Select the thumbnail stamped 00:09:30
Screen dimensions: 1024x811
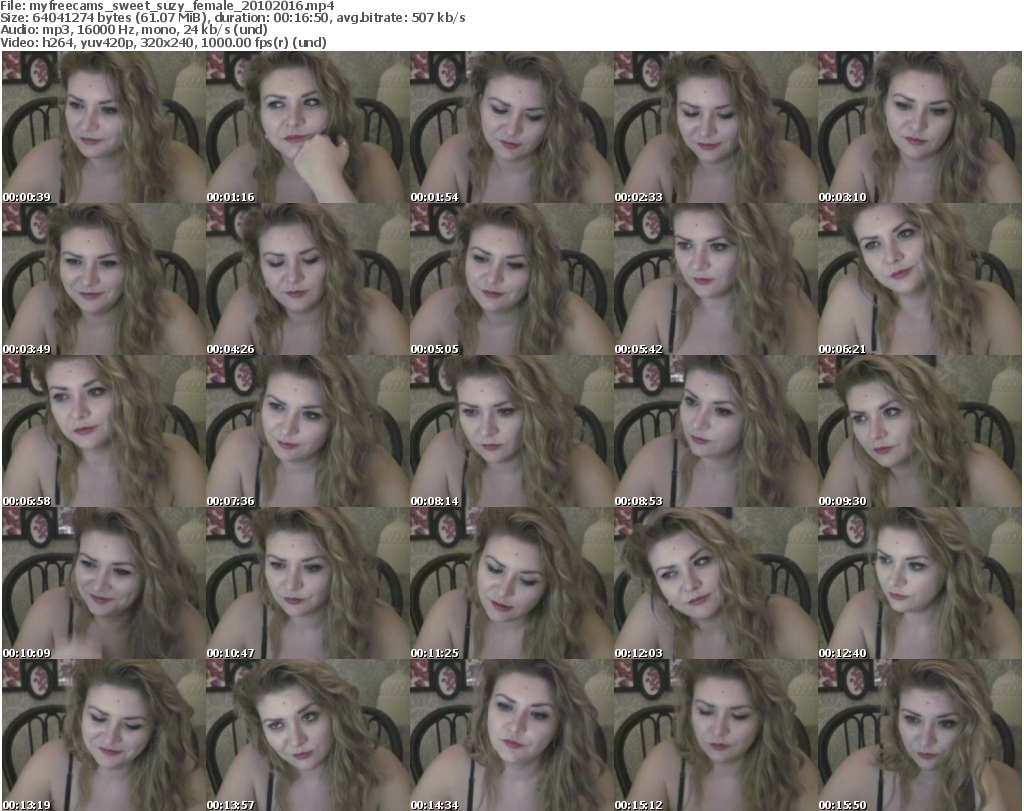[920, 432]
